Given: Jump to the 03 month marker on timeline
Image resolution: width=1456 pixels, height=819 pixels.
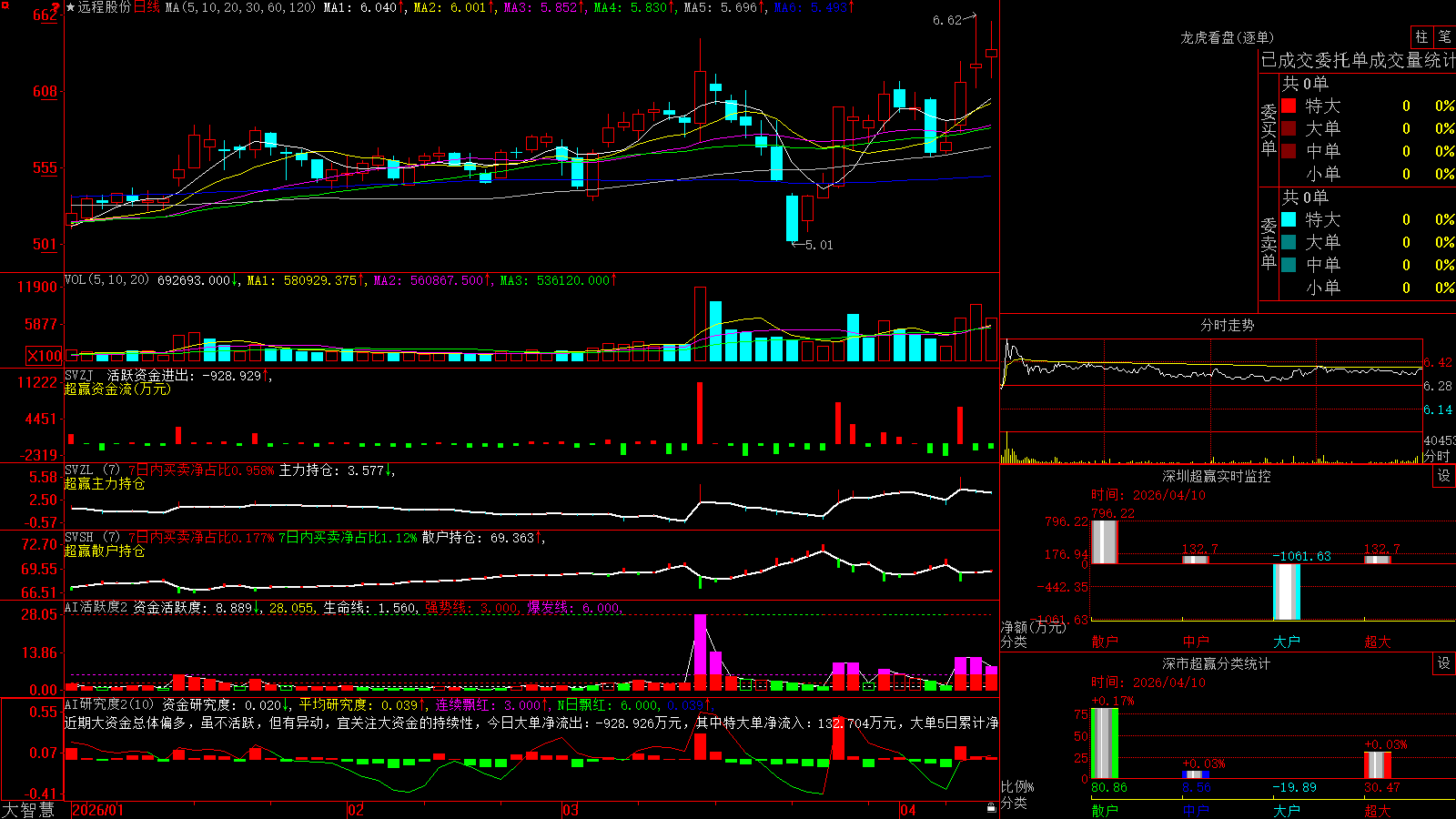Looking at the screenshot, I should point(571,810).
